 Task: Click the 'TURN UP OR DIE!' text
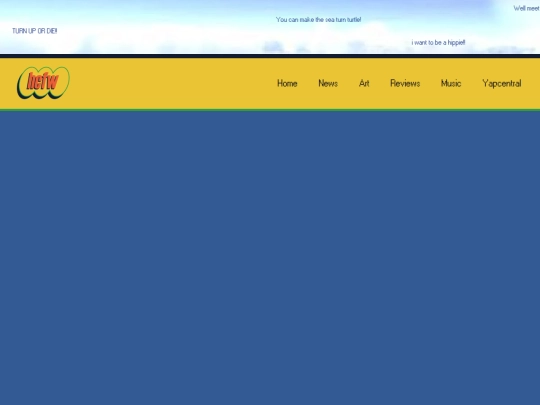click(x=34, y=31)
